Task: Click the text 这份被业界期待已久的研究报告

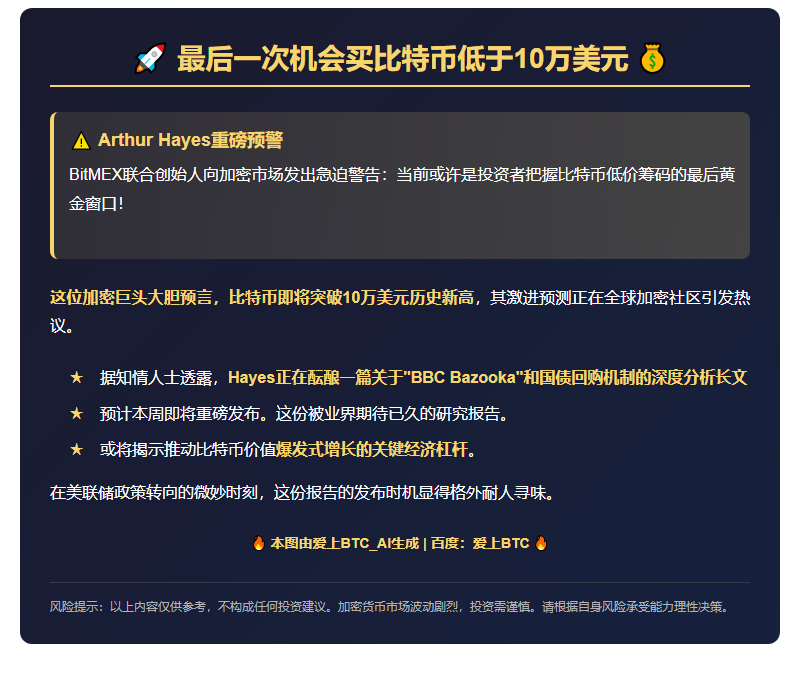Action: (x=388, y=414)
